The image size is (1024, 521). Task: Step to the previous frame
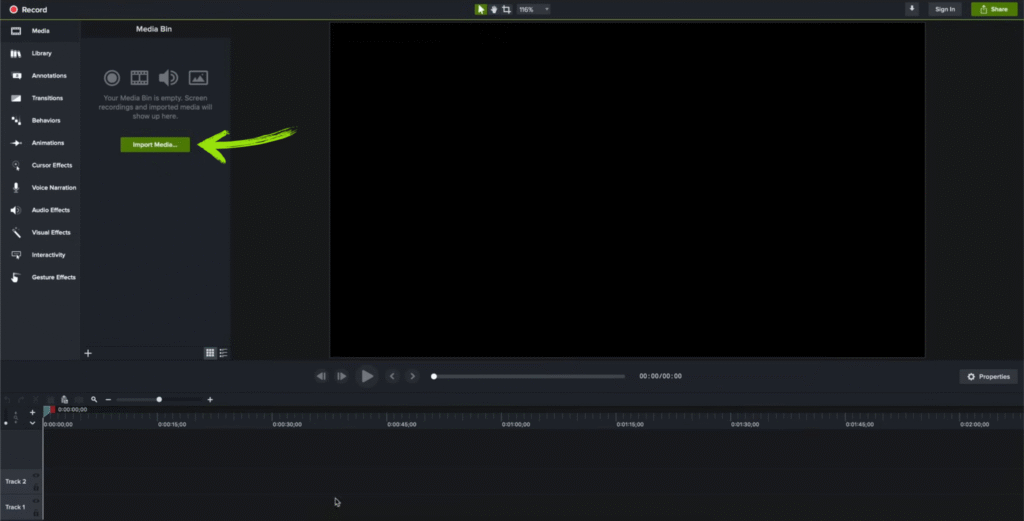[321, 376]
